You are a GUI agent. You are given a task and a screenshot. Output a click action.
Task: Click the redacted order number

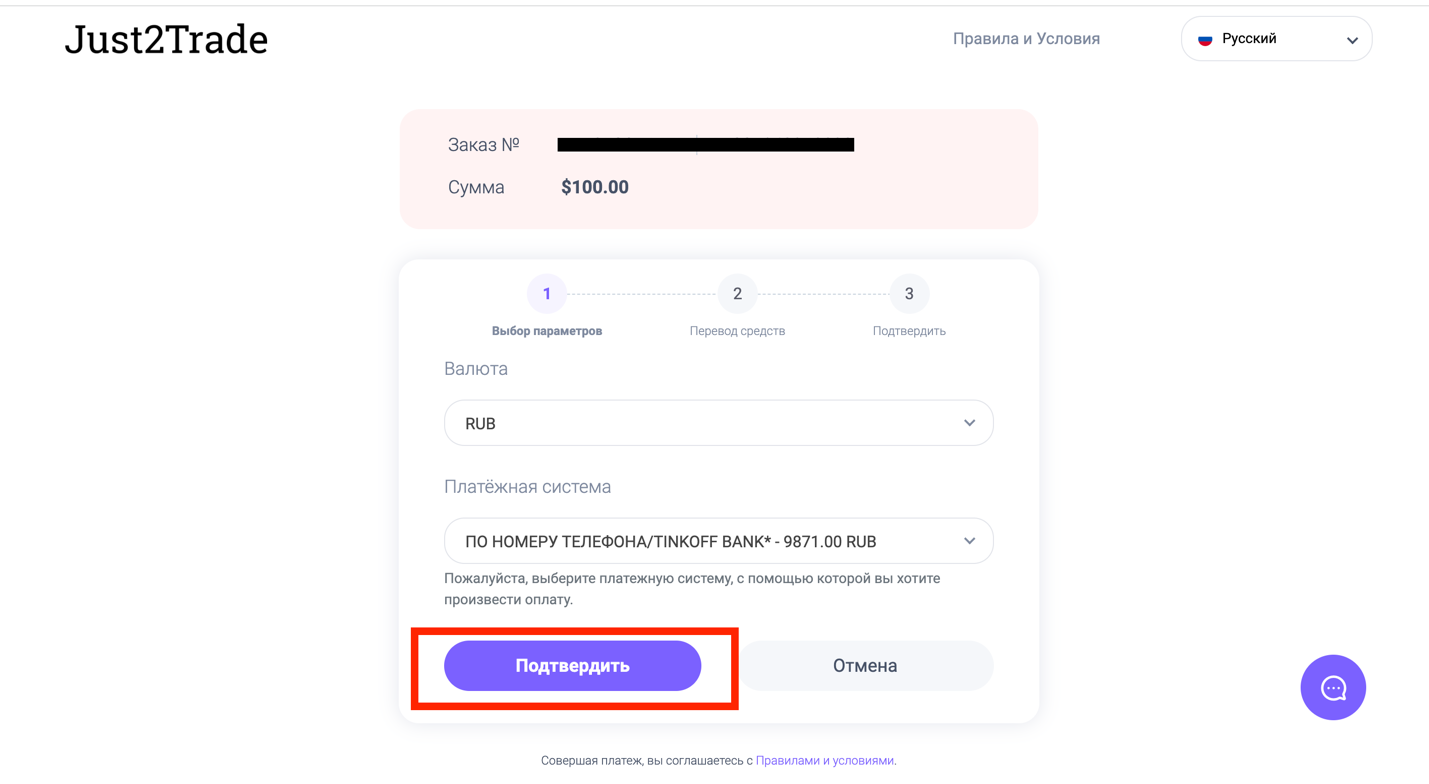705,145
